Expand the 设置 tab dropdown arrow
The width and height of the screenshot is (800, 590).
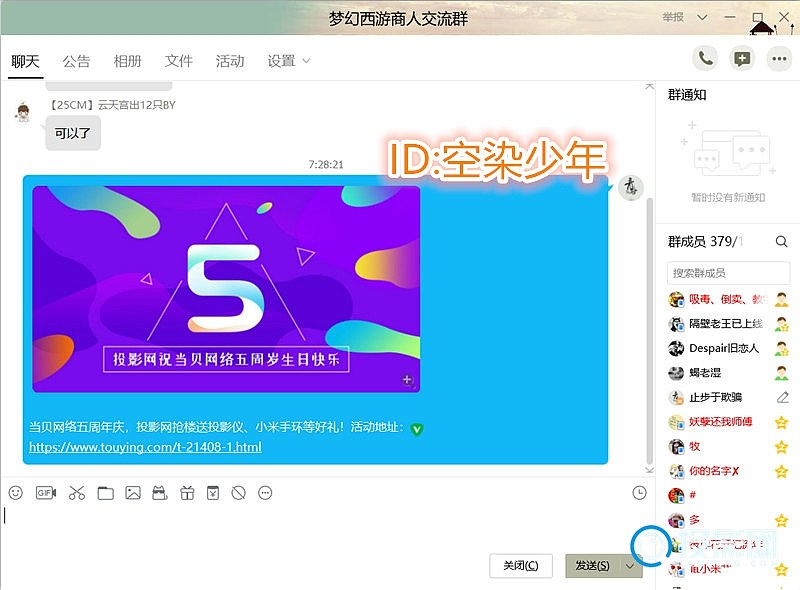pos(306,61)
